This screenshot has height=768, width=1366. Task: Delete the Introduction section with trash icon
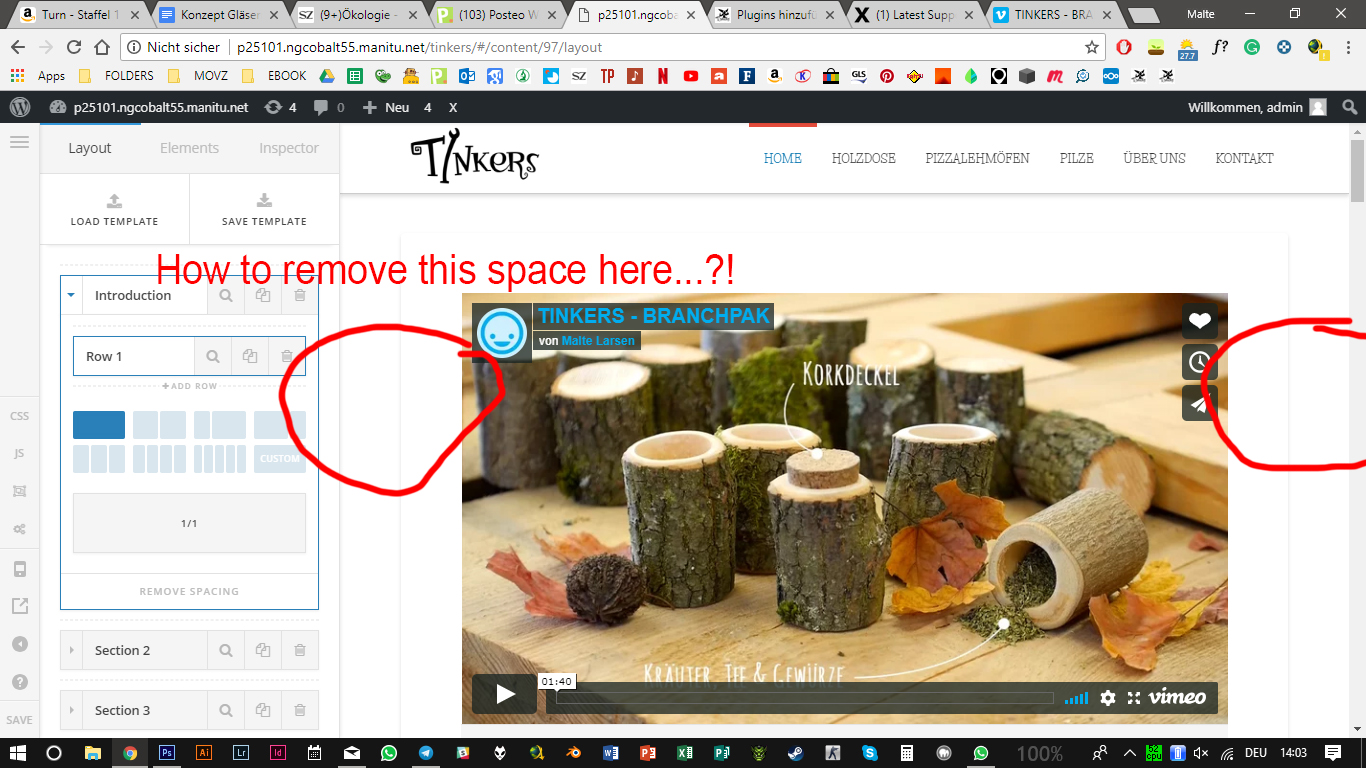pyautogui.click(x=300, y=295)
